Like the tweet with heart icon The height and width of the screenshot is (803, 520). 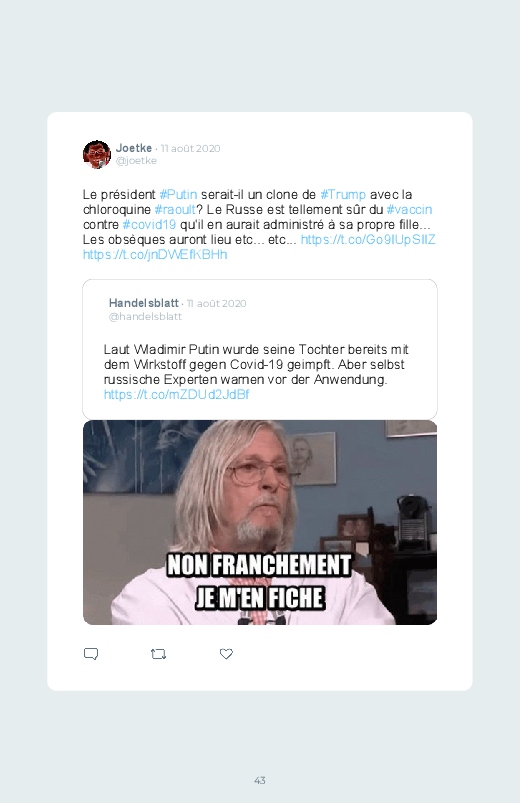(226, 654)
